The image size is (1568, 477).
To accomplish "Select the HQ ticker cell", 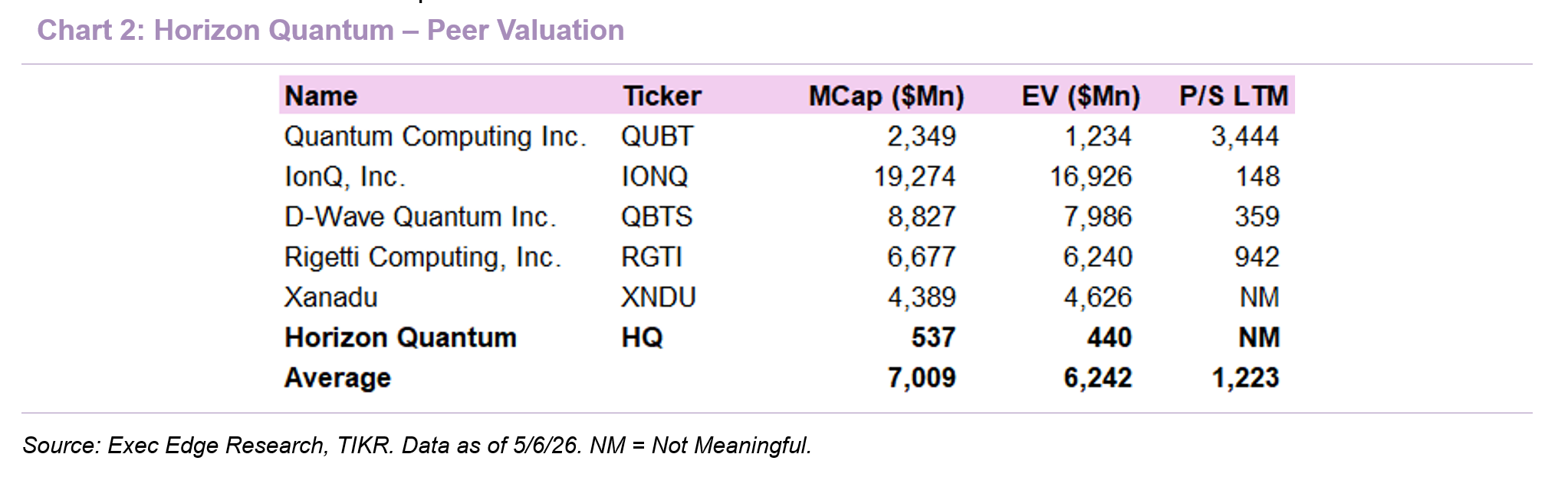I will [643, 337].
